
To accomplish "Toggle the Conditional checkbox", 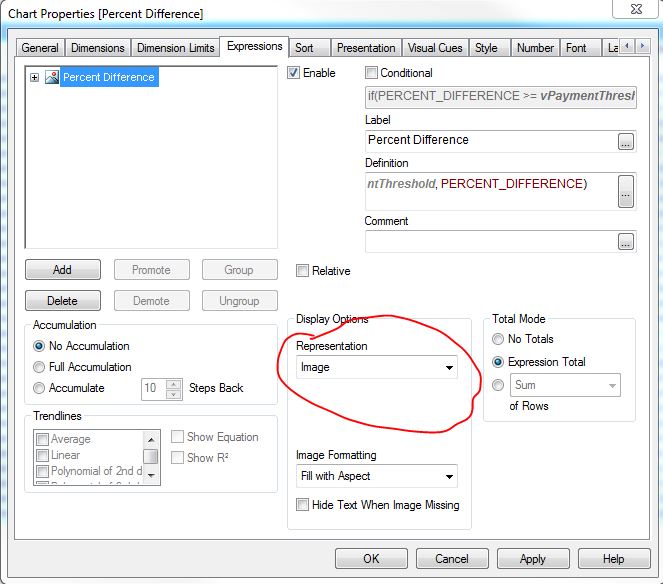I will click(x=371, y=73).
